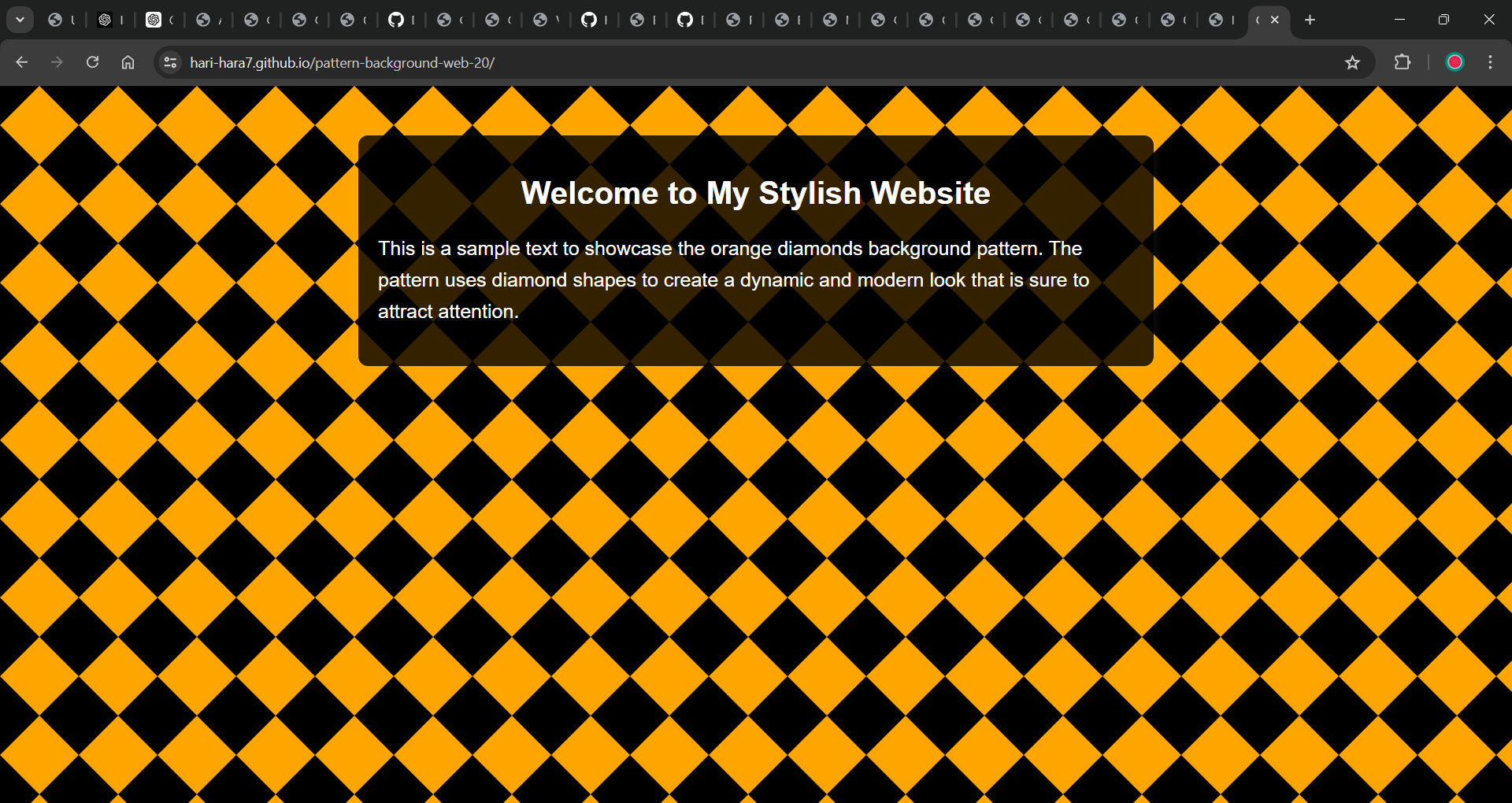
Task: Click the 'Welcome to My Stylish Website' heading
Action: click(755, 193)
